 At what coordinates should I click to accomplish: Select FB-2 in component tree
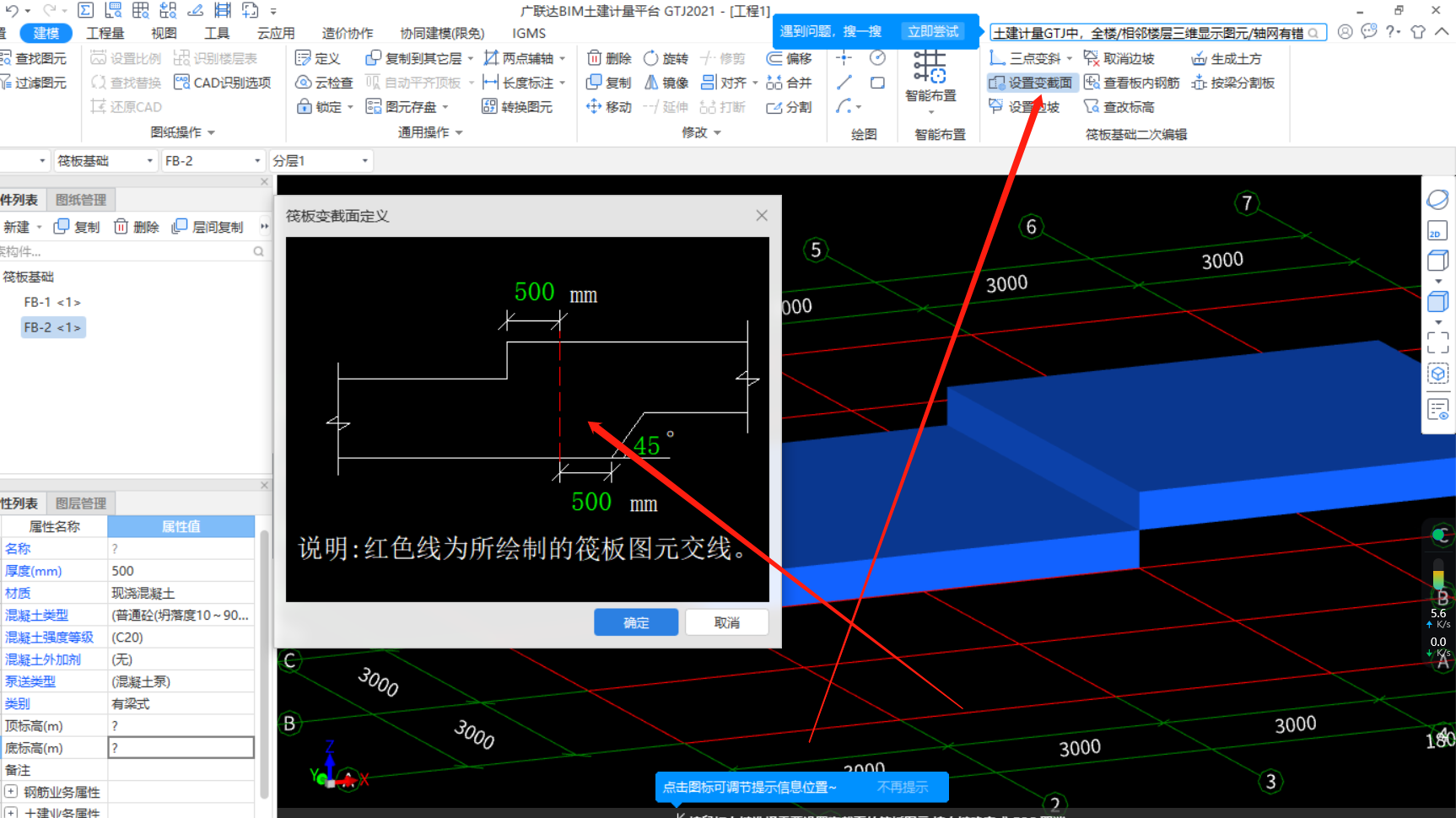pyautogui.click(x=52, y=327)
